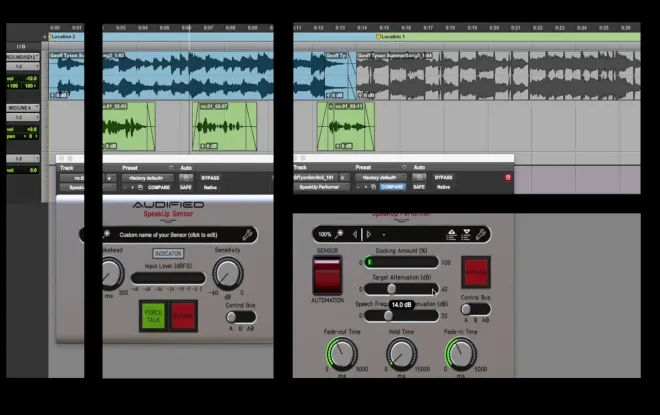Click the green FORCE TALK button
660x415 pixels.
152,315
